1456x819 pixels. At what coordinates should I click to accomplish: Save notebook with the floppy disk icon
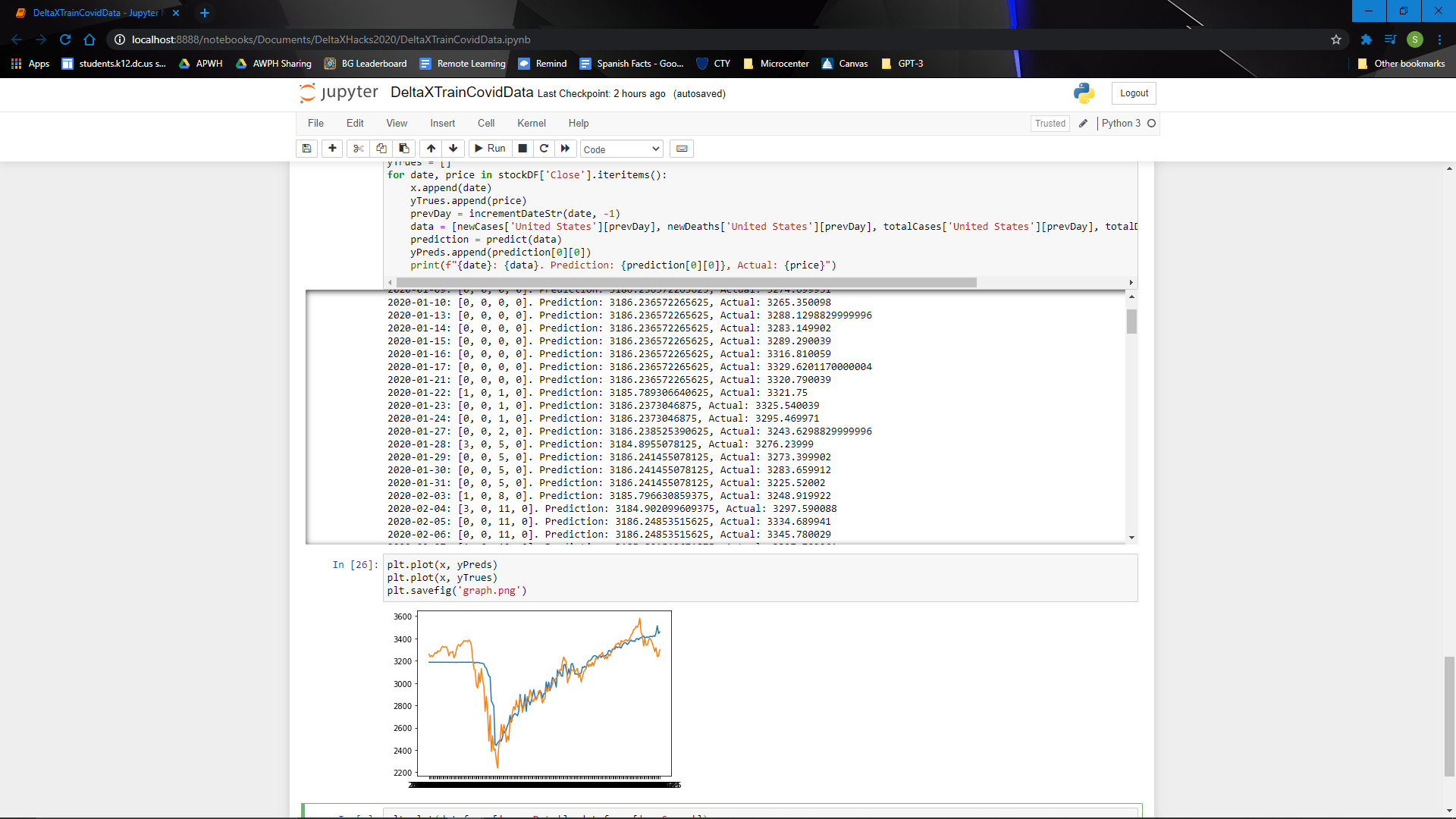click(306, 149)
